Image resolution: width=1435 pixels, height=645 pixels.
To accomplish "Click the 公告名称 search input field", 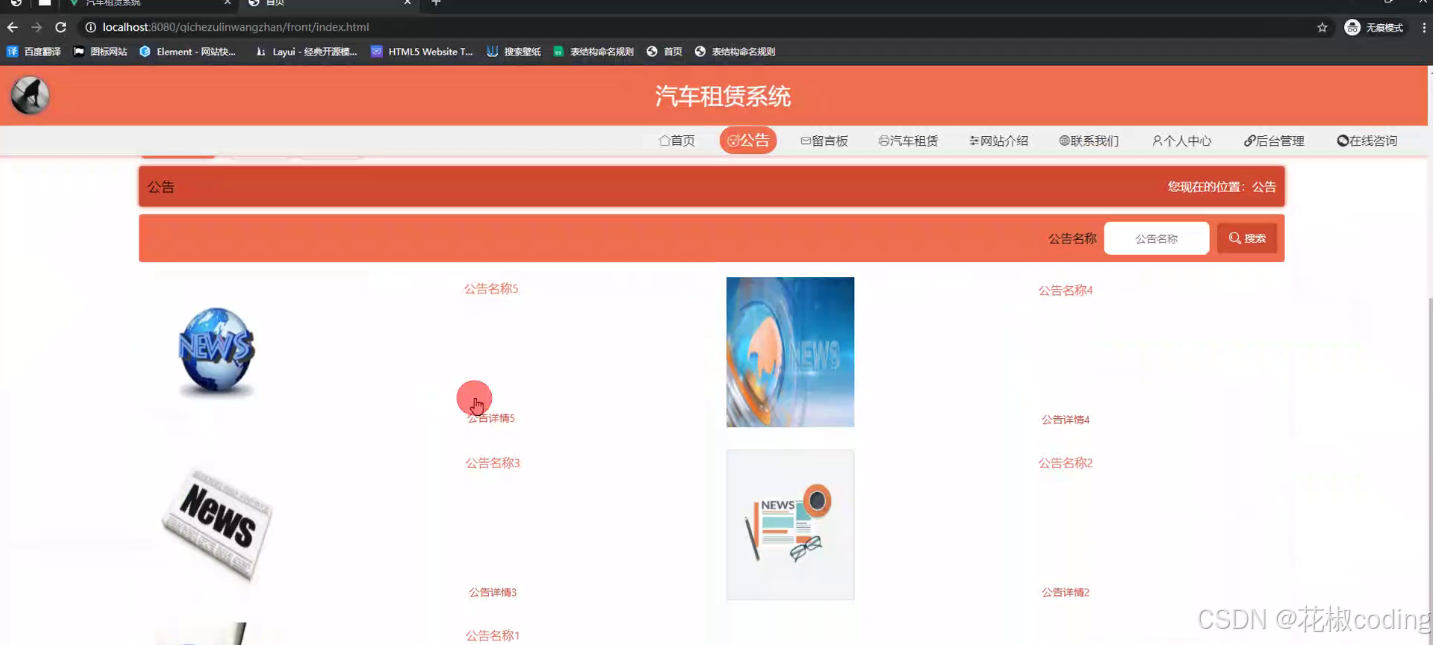I will (1156, 238).
